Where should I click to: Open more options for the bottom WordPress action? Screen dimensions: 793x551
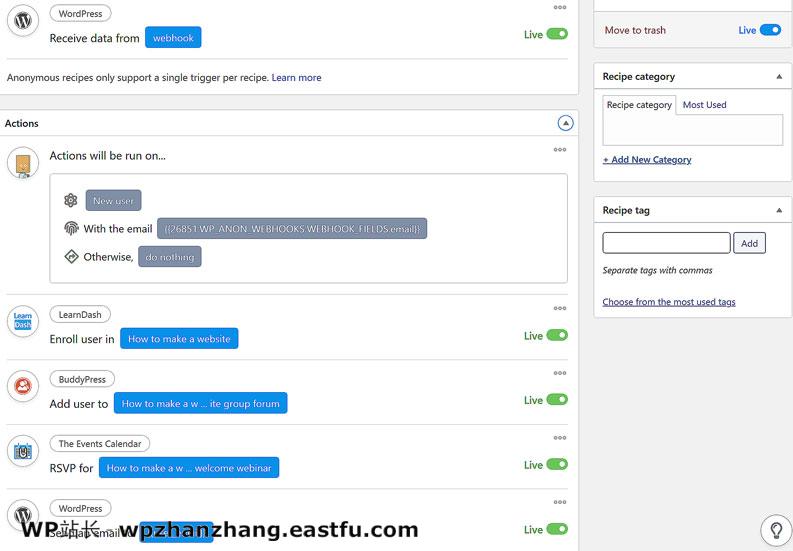[560, 502]
